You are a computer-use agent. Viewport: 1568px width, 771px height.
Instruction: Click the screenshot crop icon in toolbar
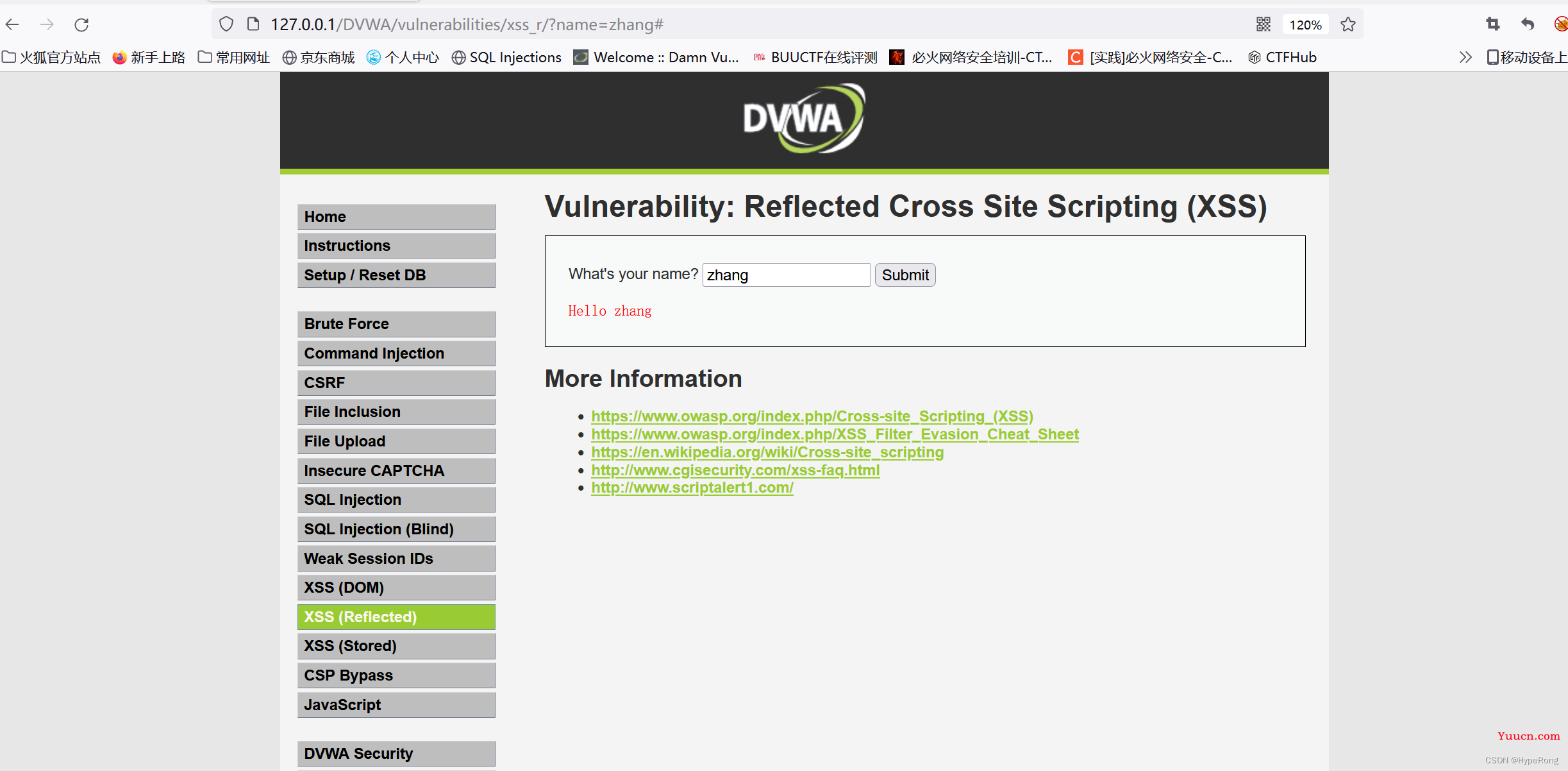coord(1493,24)
